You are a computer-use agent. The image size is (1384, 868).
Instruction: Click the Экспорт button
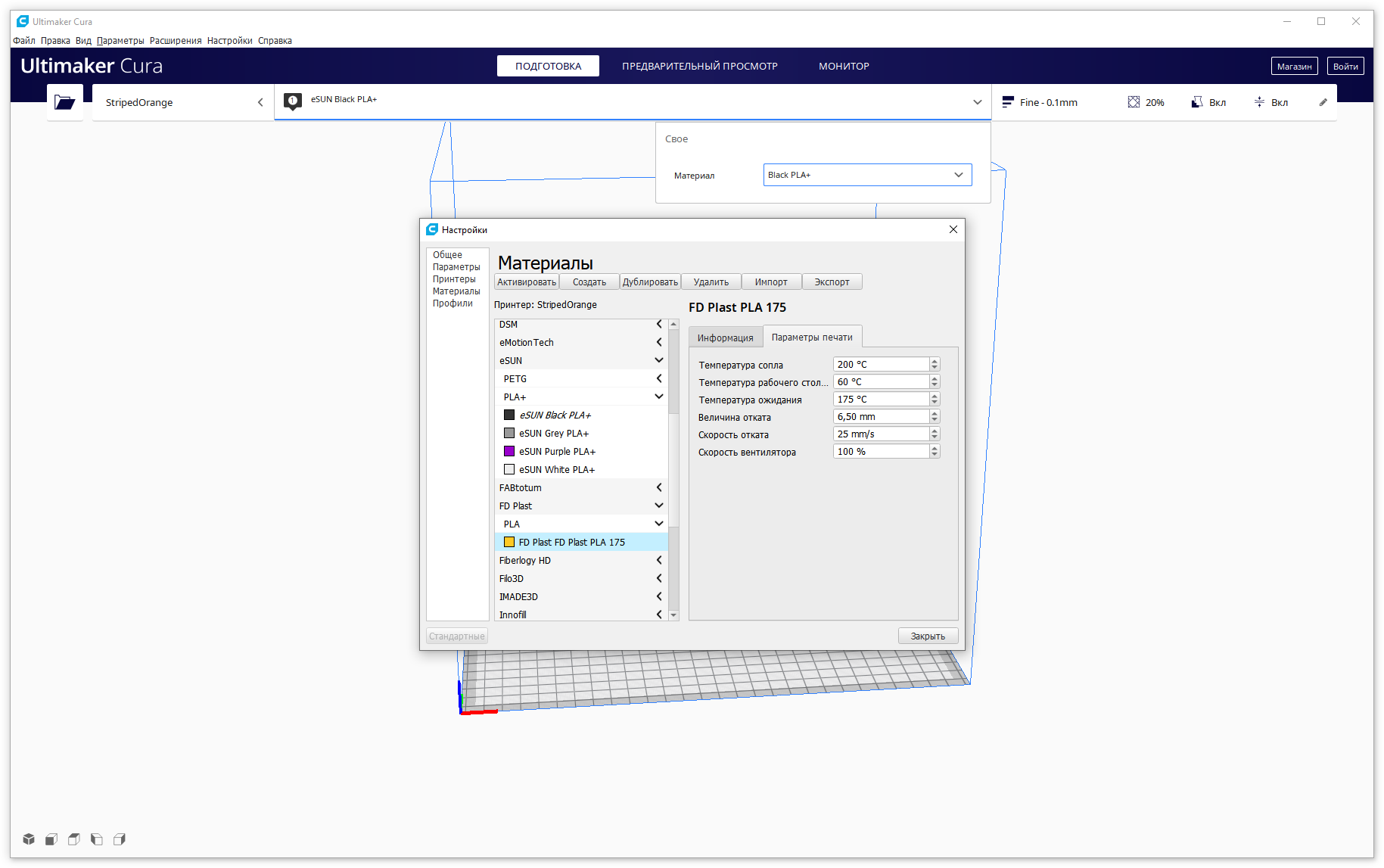click(832, 282)
